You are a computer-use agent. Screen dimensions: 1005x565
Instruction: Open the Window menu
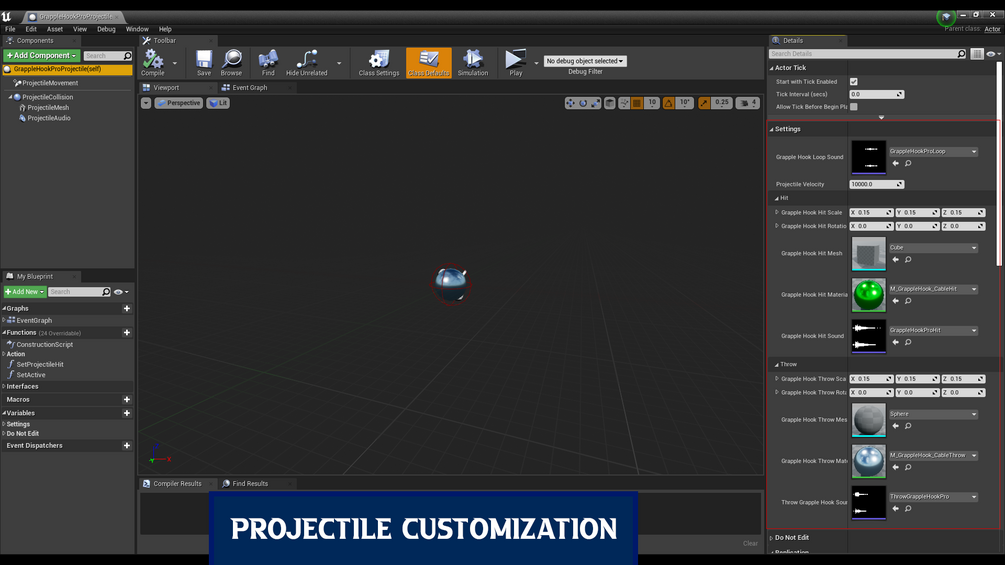pyautogui.click(x=137, y=29)
